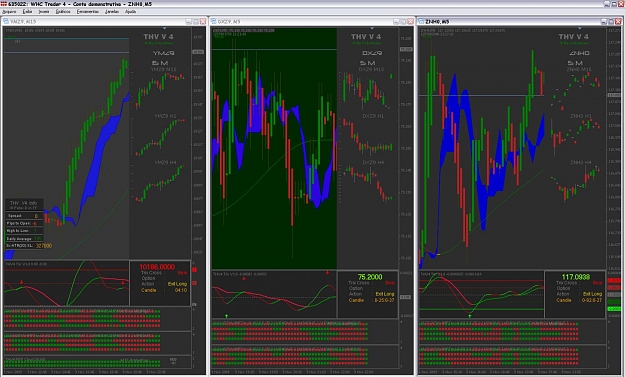The width and height of the screenshot is (625, 377).
Task: Open the Janelas menu
Action: tap(112, 12)
